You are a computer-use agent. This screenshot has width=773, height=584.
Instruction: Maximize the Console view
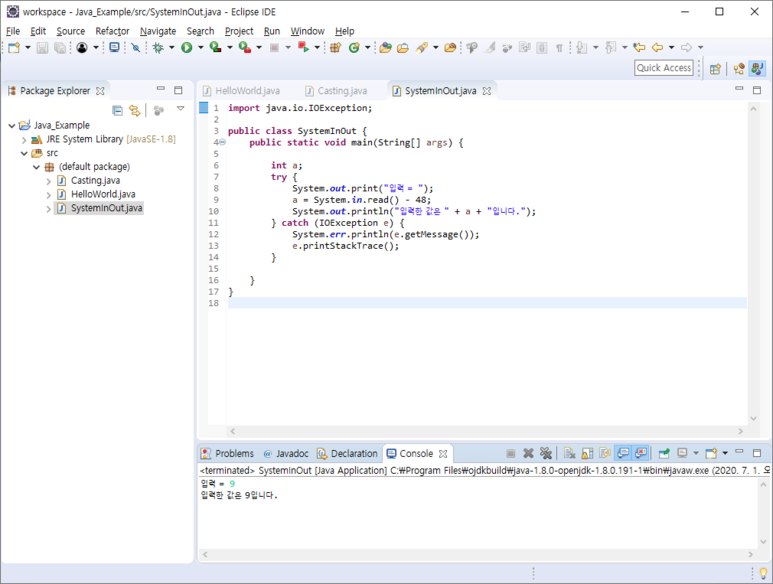[757, 452]
